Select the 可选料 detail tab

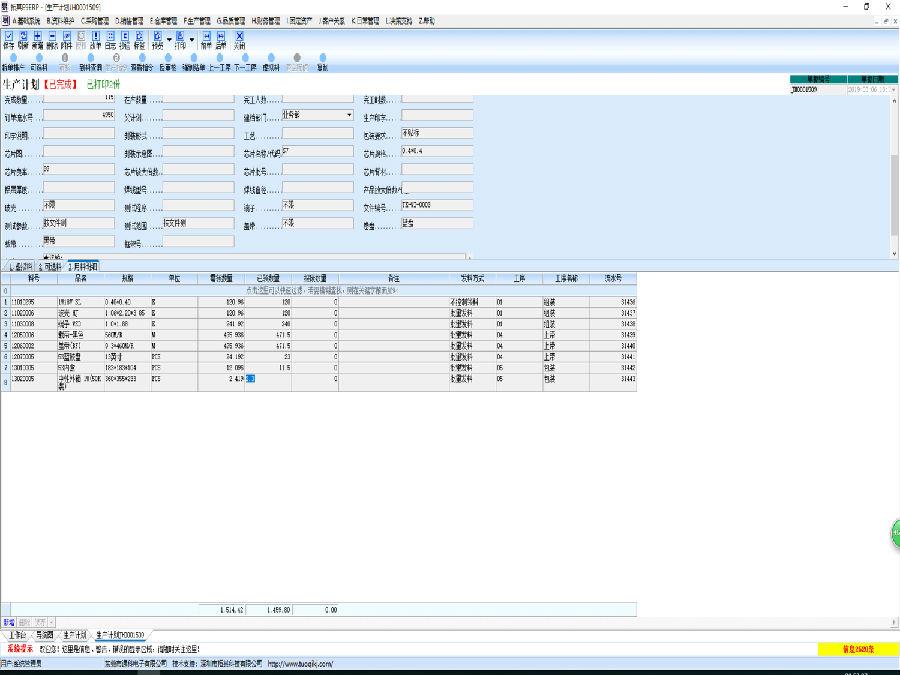(x=51, y=266)
